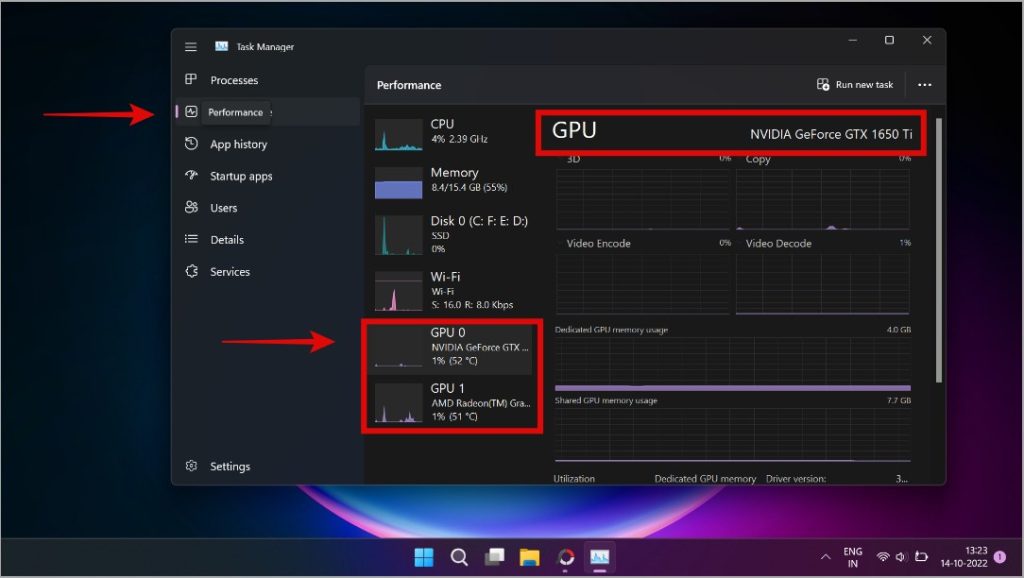Select the GPU 0 NVIDIA graph
Viewport: 1024px width, 578px height.
point(450,347)
